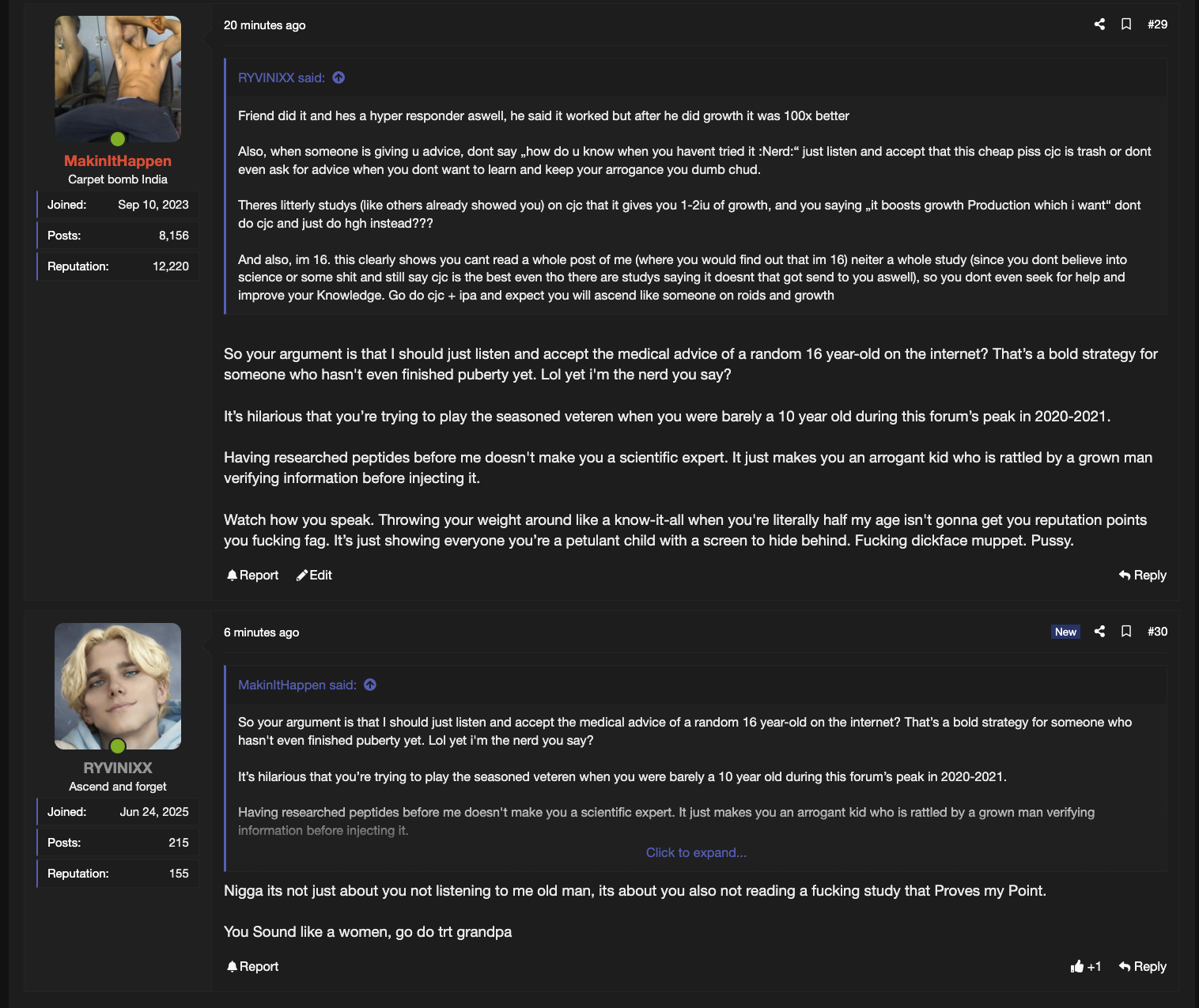Reply to MakinItHappen's post #29
This screenshot has width=1199, height=1008.
tap(1143, 576)
